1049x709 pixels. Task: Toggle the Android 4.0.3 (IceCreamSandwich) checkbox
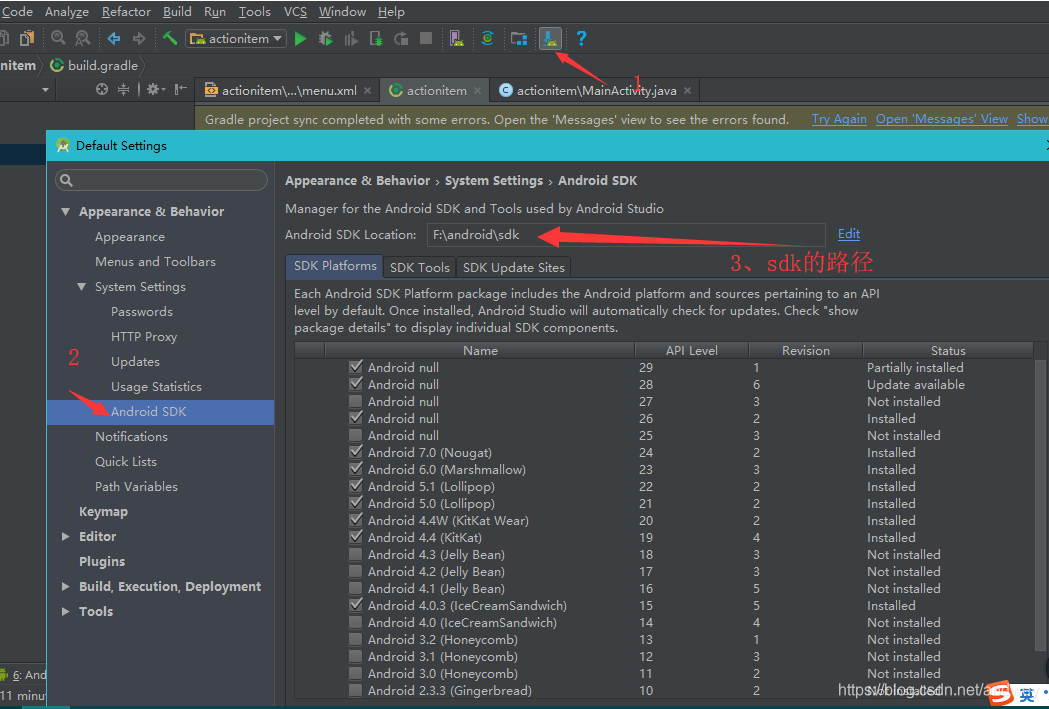(x=356, y=605)
